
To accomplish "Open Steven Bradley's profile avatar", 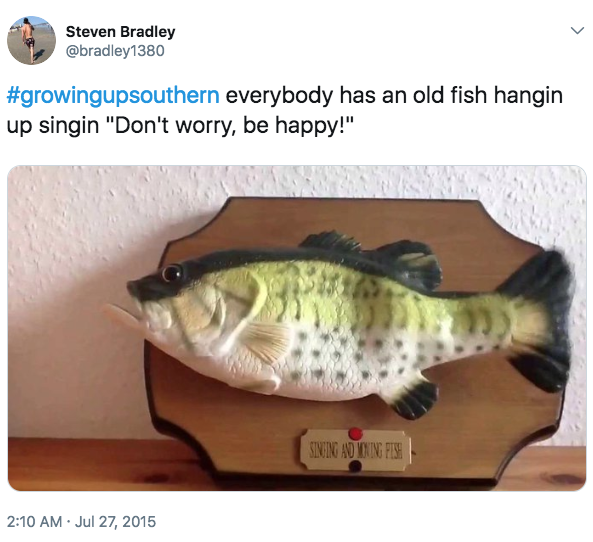I will (31, 40).
